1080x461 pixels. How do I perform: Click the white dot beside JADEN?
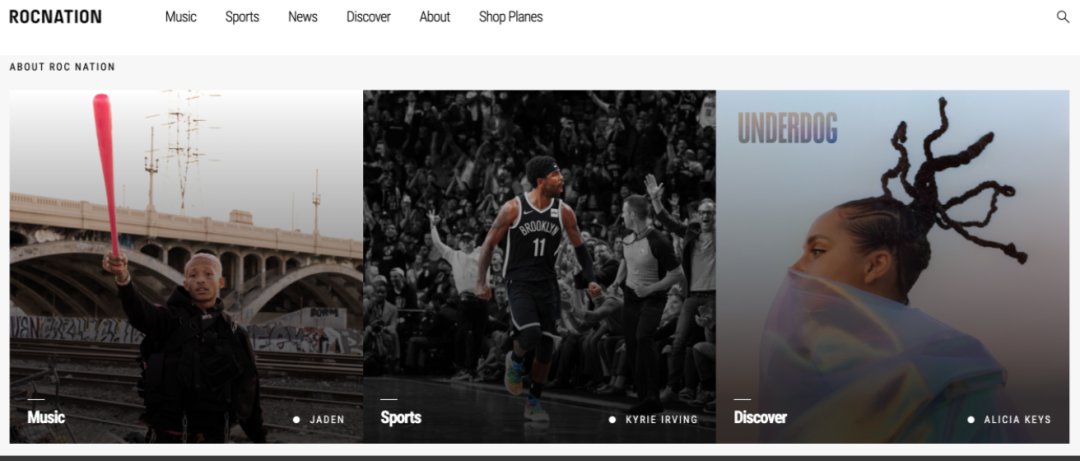tap(296, 420)
